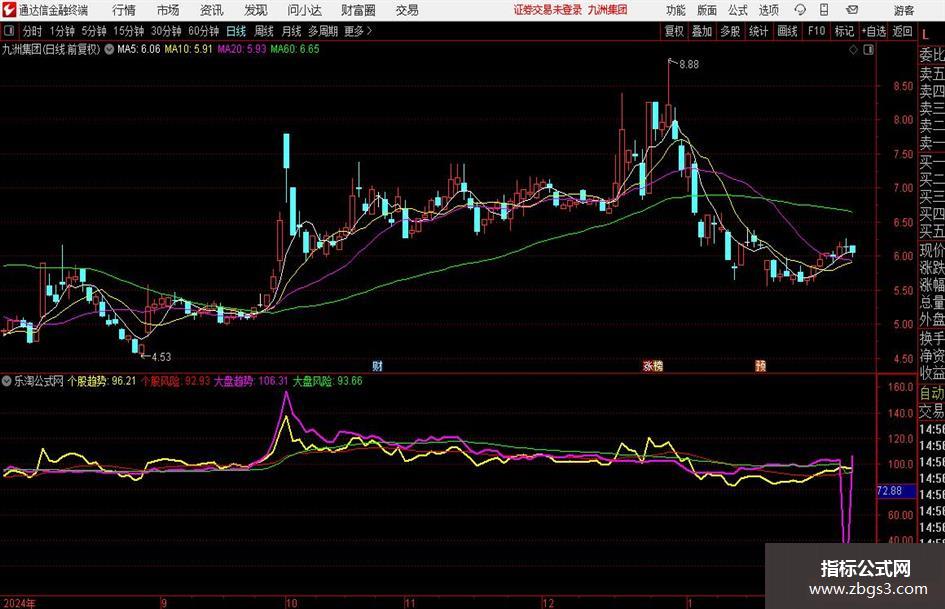Click the 4.53 low price label

click(x=161, y=357)
